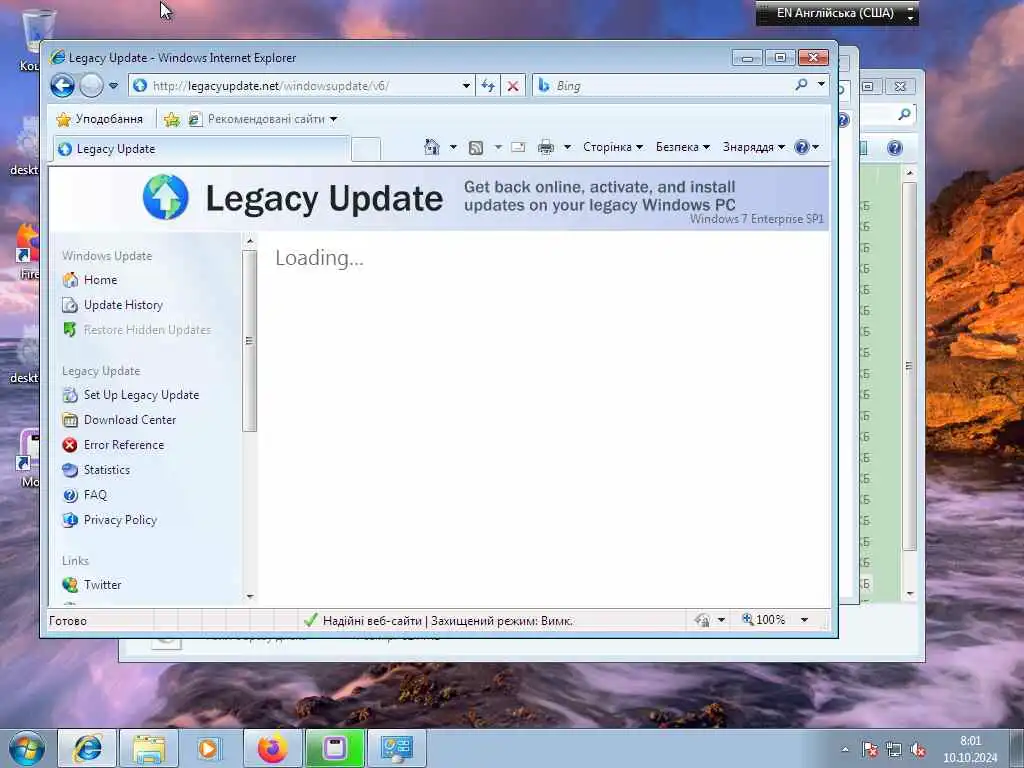Click the Forward navigation button

coord(91,86)
